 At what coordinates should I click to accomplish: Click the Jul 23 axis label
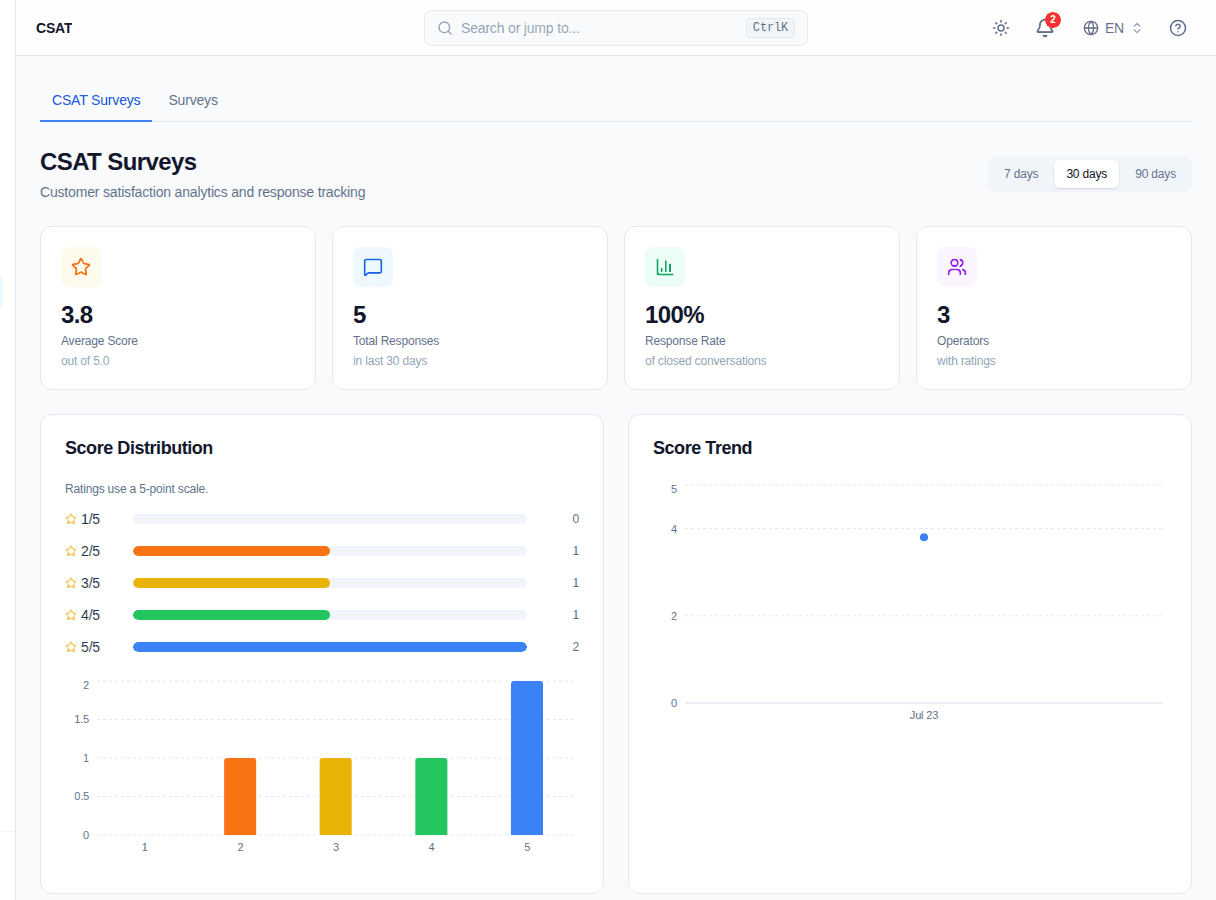coord(924,715)
